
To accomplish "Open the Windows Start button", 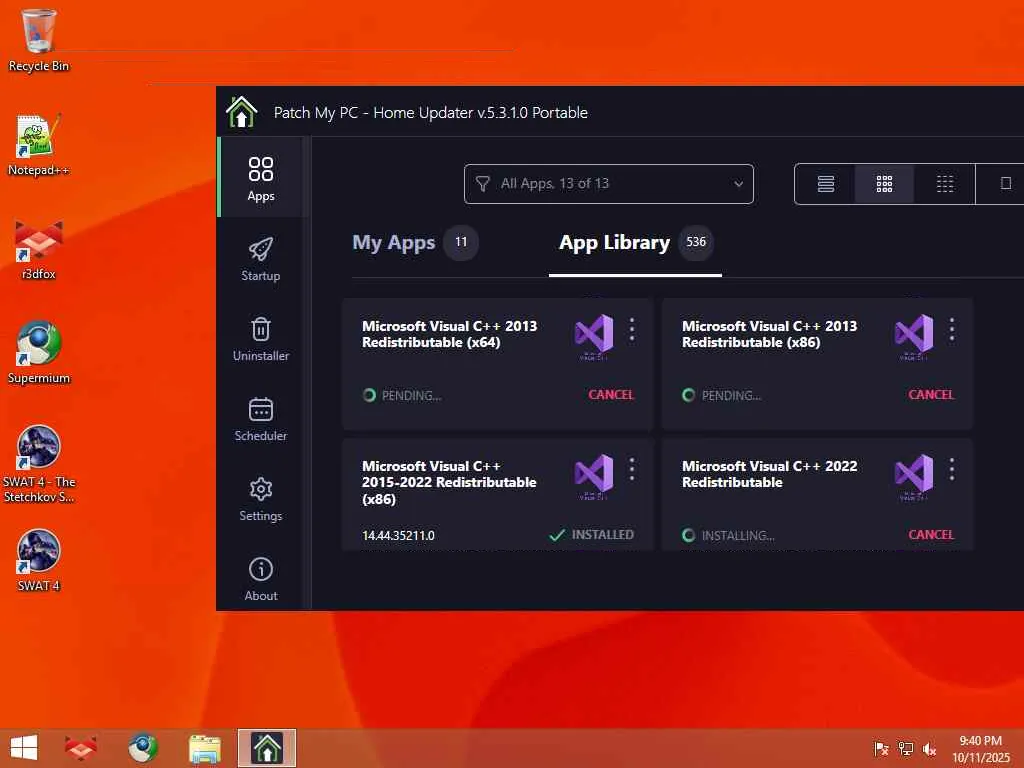I will pos(24,748).
